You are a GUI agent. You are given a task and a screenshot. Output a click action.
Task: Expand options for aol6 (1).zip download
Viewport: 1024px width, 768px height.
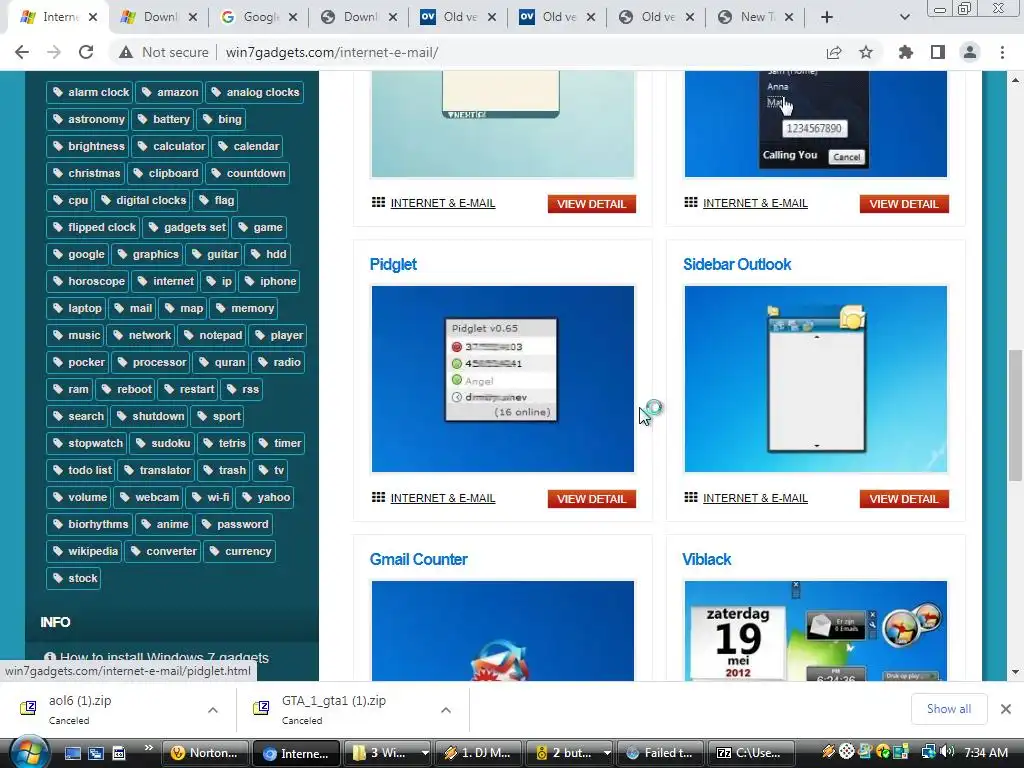[x=213, y=710]
